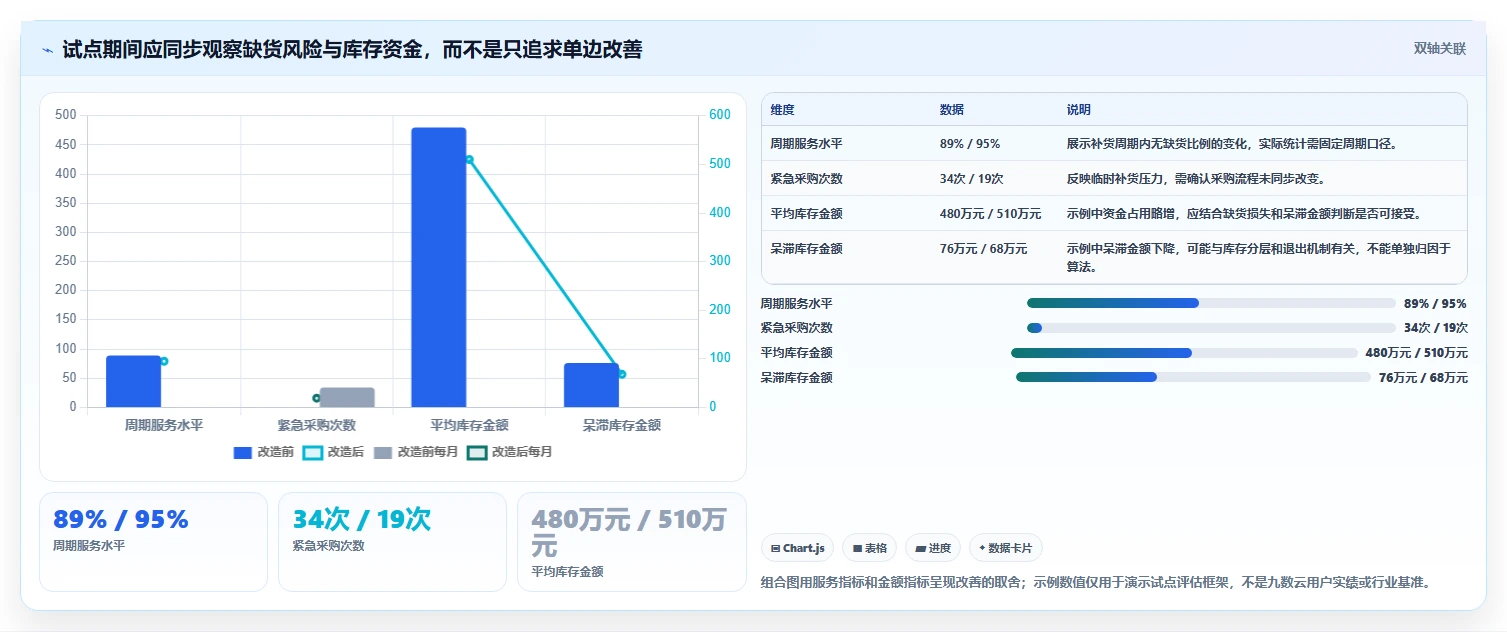Click the blue 周期服务水平 bar
The image size is (1507, 632).
[133, 381]
